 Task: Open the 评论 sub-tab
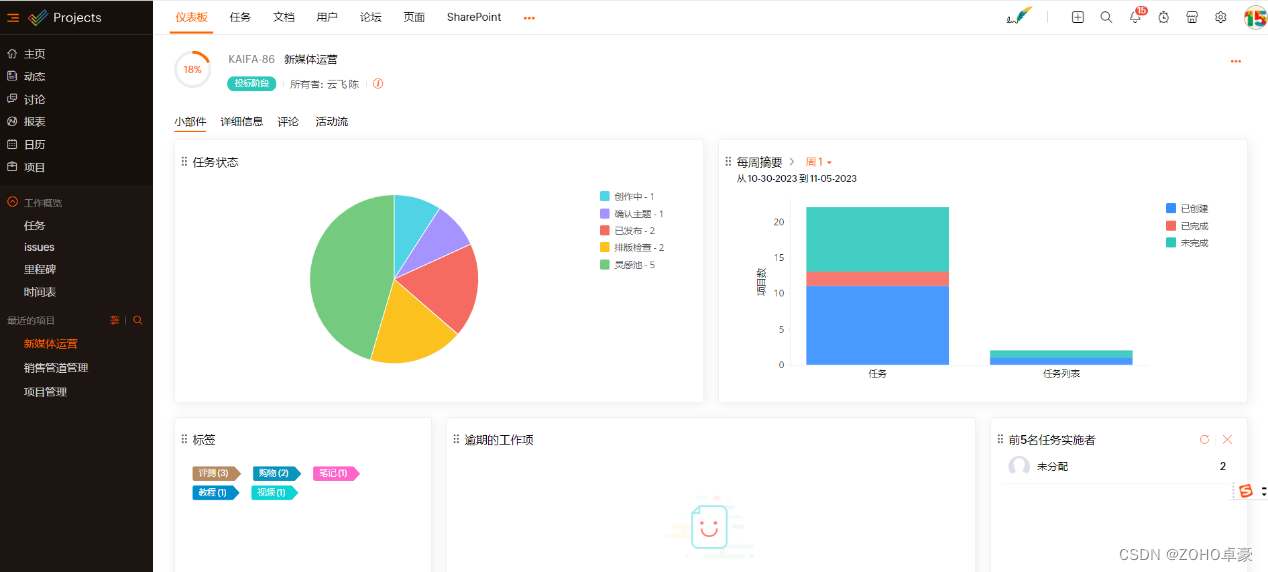pos(288,122)
